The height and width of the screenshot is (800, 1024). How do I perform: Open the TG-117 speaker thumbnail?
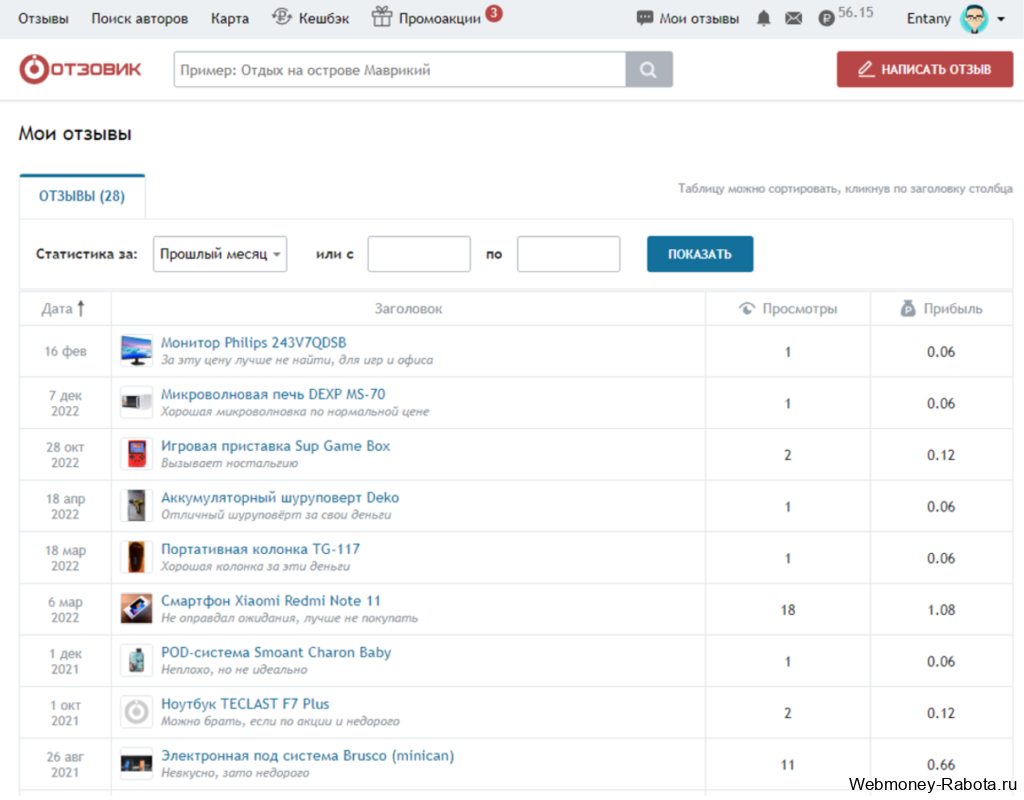click(x=136, y=557)
